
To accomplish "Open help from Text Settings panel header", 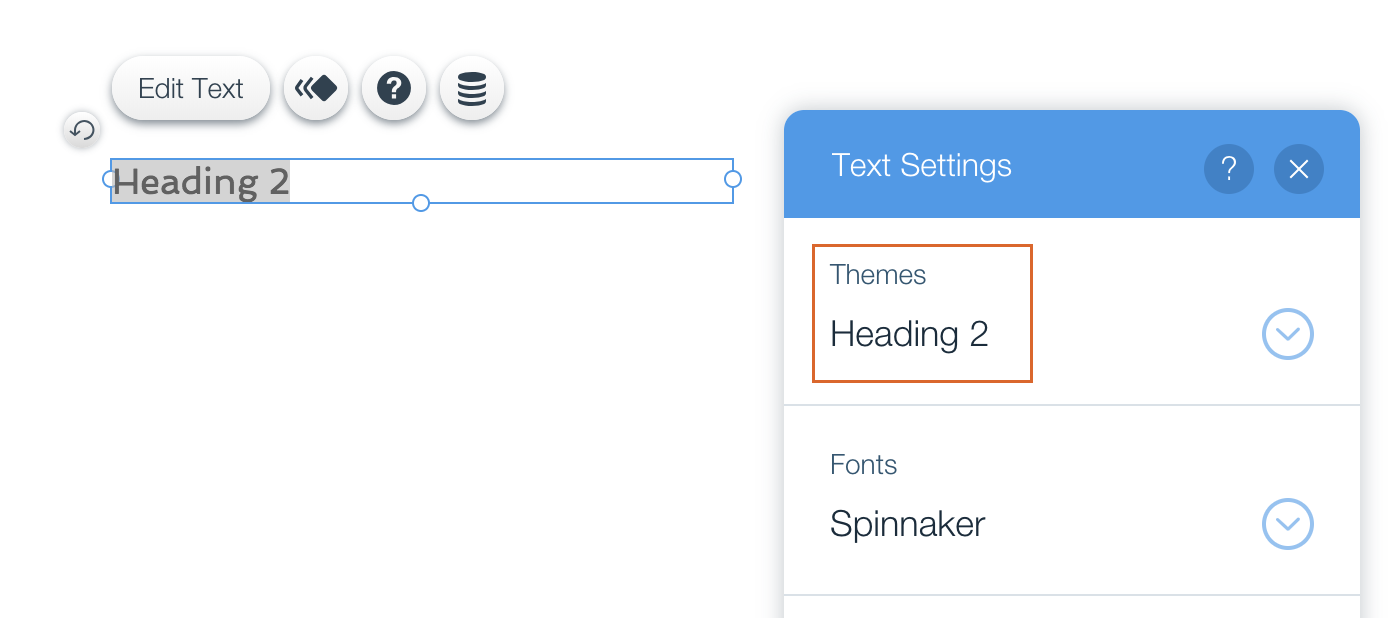I will (x=1229, y=169).
